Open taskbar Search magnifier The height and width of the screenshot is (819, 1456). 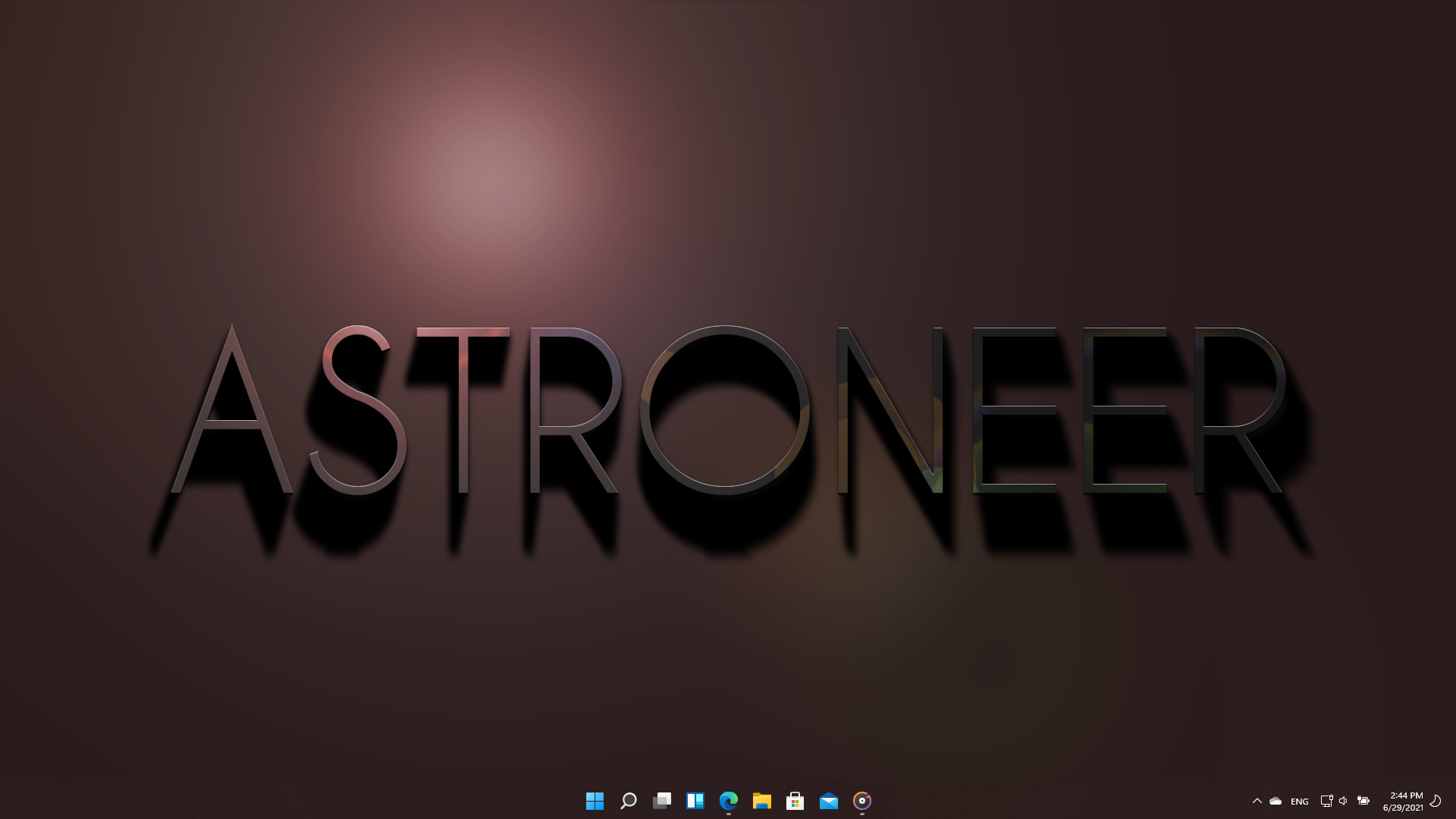tap(628, 801)
